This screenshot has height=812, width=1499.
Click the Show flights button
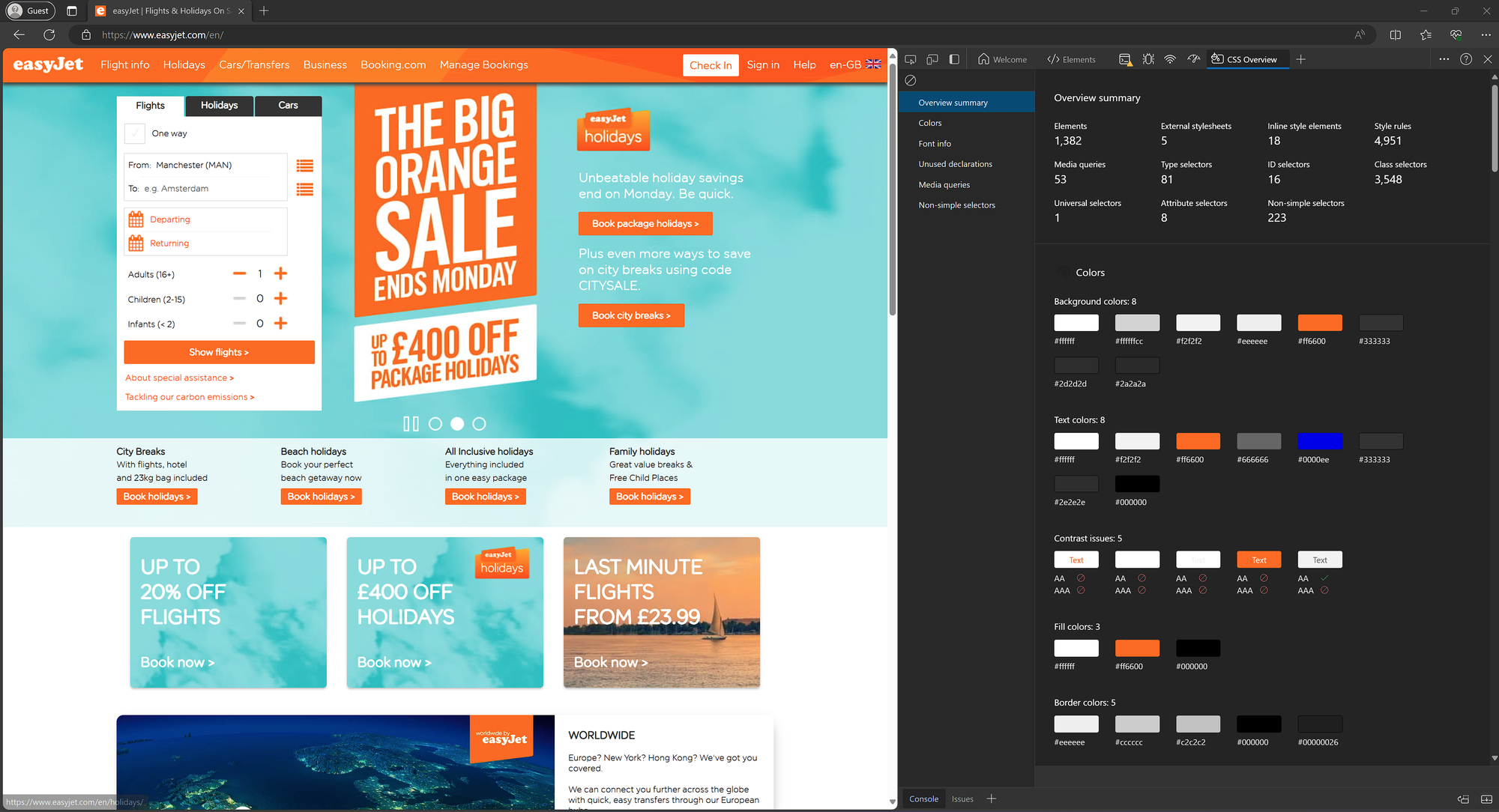click(219, 352)
